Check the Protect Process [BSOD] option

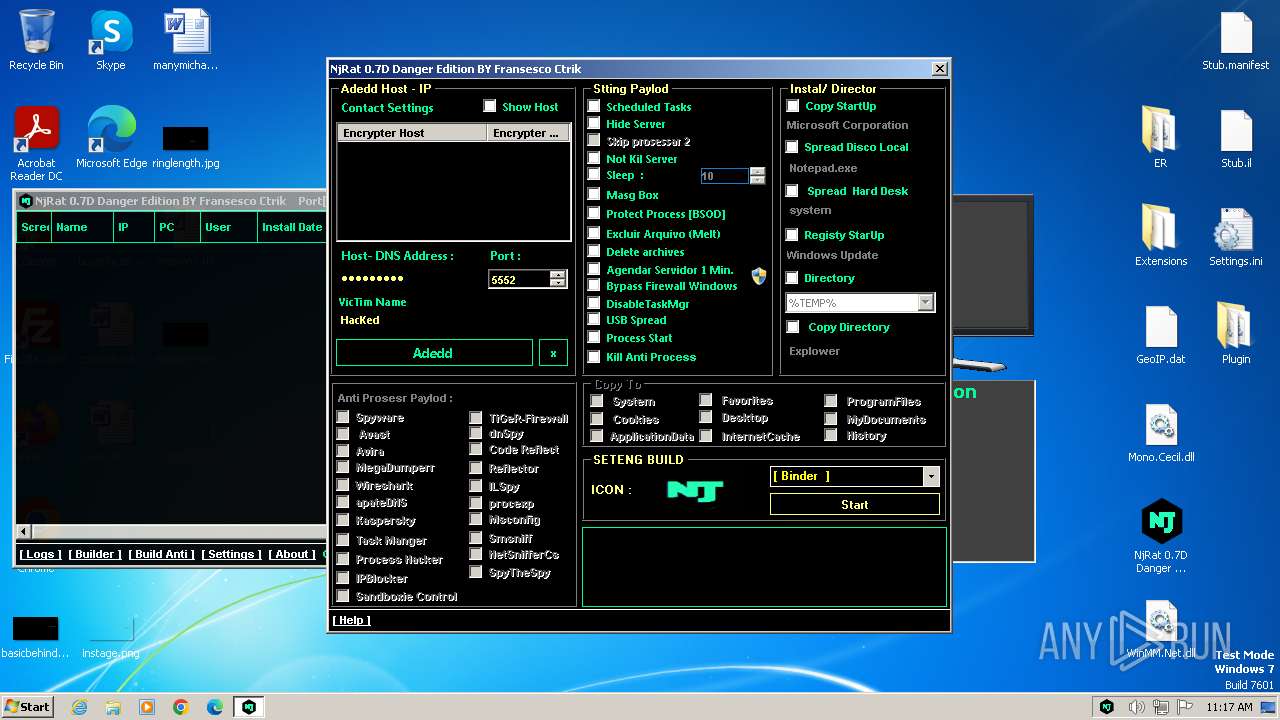(x=594, y=214)
